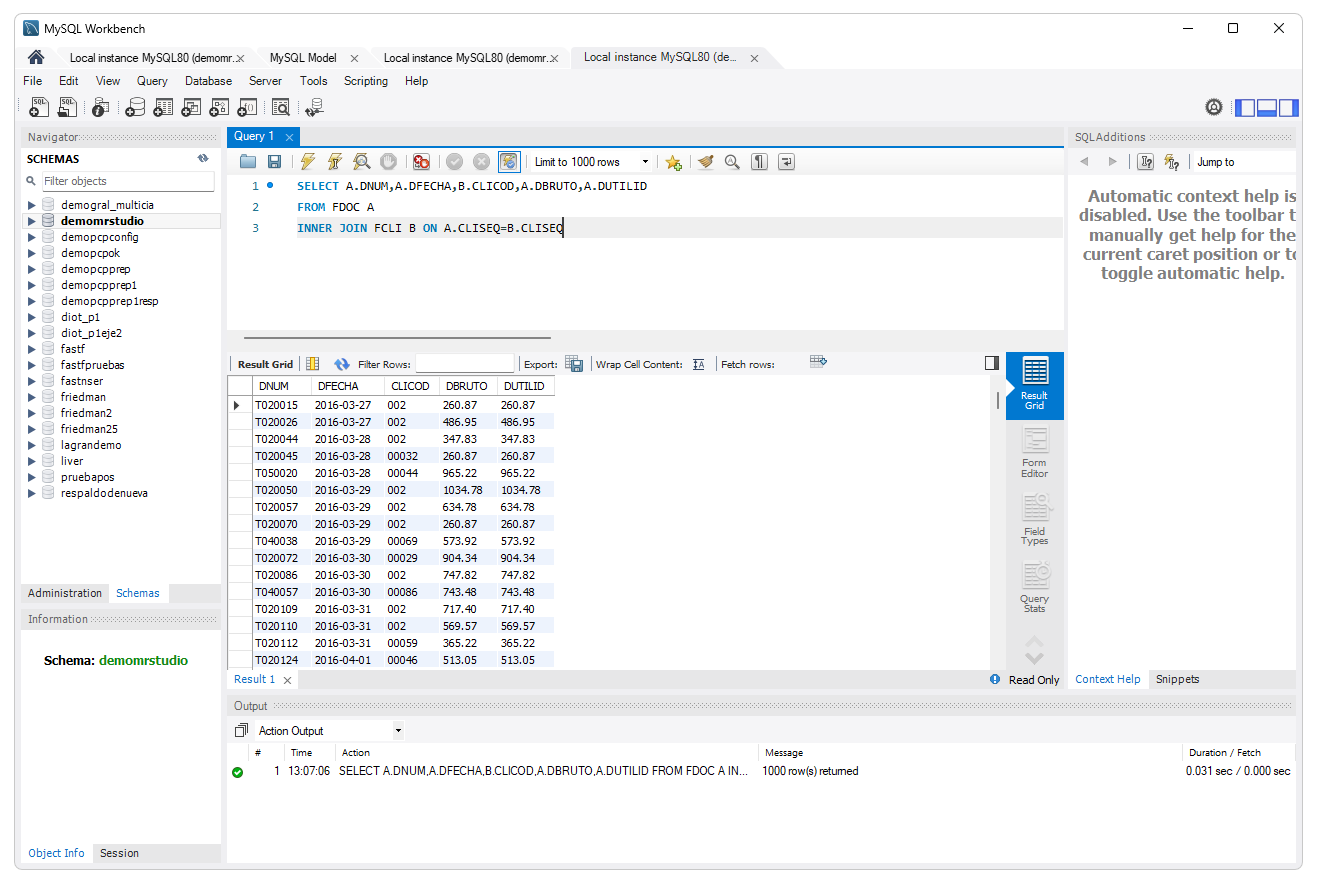Image resolution: width=1326 pixels, height=887 pixels.
Task: Open the Action Output dropdown
Action: pos(329,731)
